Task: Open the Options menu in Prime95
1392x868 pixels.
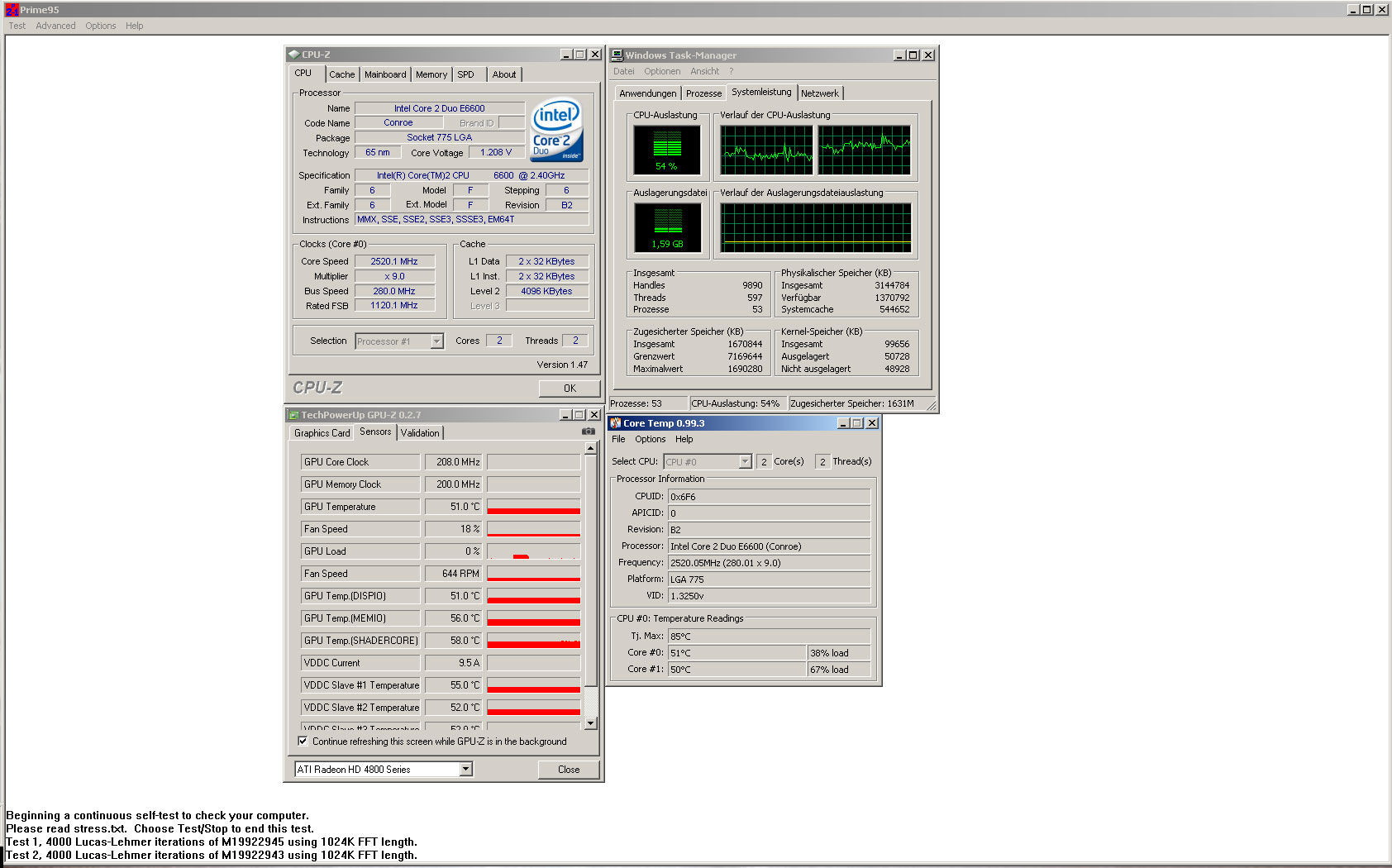Action: click(x=101, y=26)
